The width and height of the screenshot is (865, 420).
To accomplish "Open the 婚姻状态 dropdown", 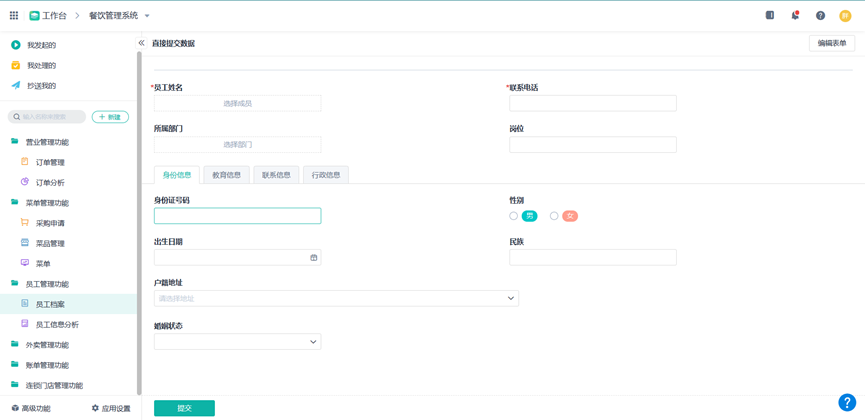I will [x=237, y=342].
